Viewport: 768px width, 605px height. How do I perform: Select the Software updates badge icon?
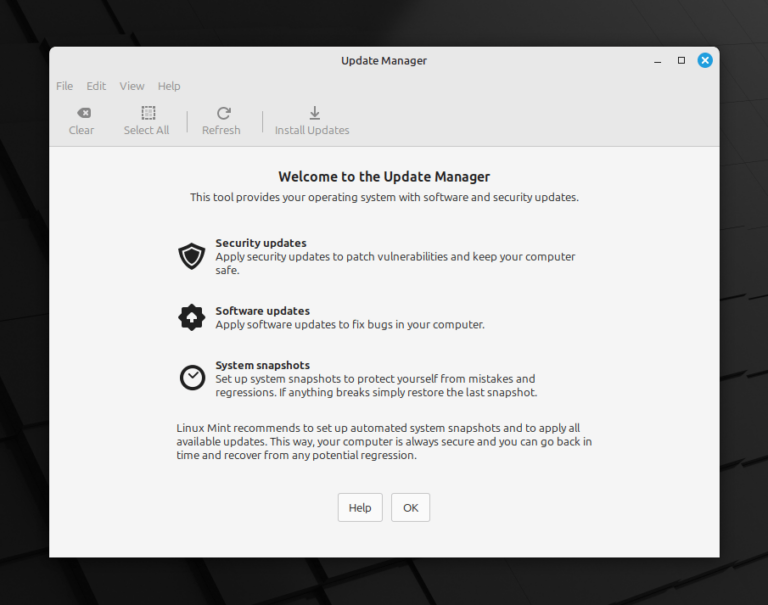pyautogui.click(x=191, y=317)
